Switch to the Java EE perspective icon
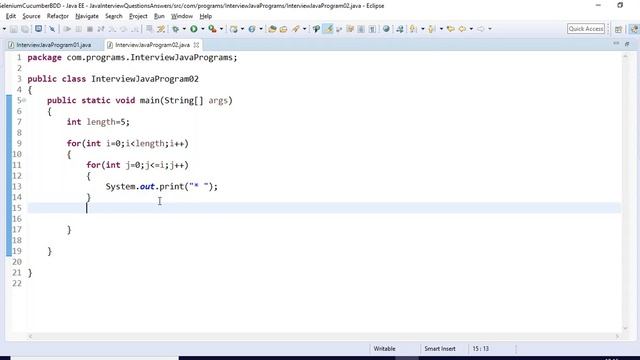 point(634,29)
